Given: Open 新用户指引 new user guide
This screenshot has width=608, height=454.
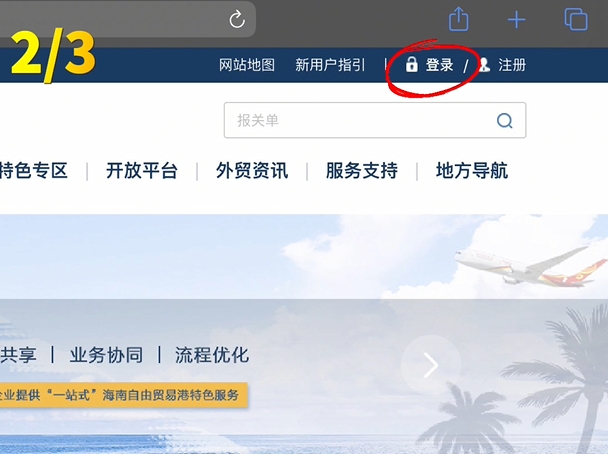Looking at the screenshot, I should tap(330, 65).
